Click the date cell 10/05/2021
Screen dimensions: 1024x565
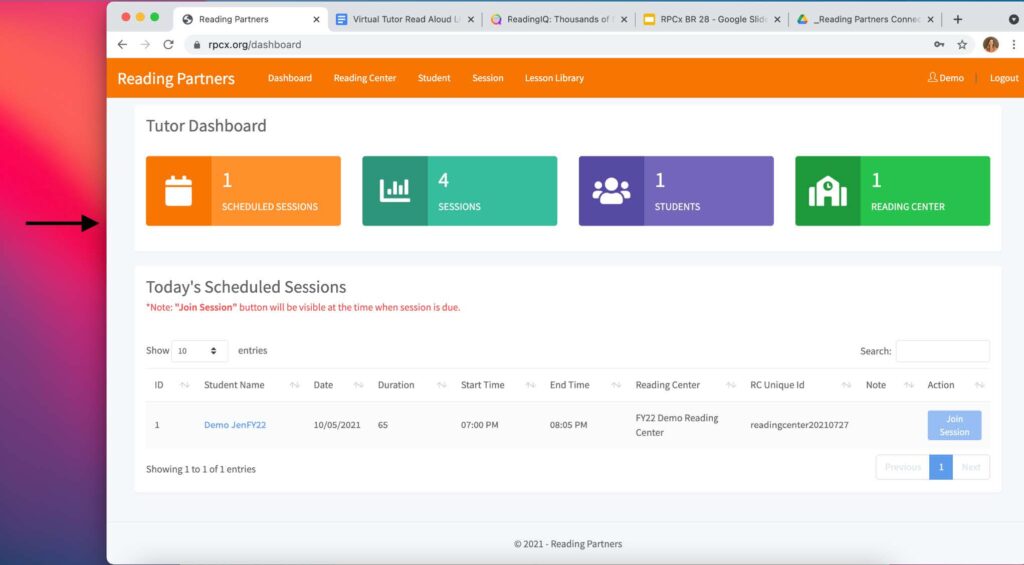pyautogui.click(x=337, y=425)
